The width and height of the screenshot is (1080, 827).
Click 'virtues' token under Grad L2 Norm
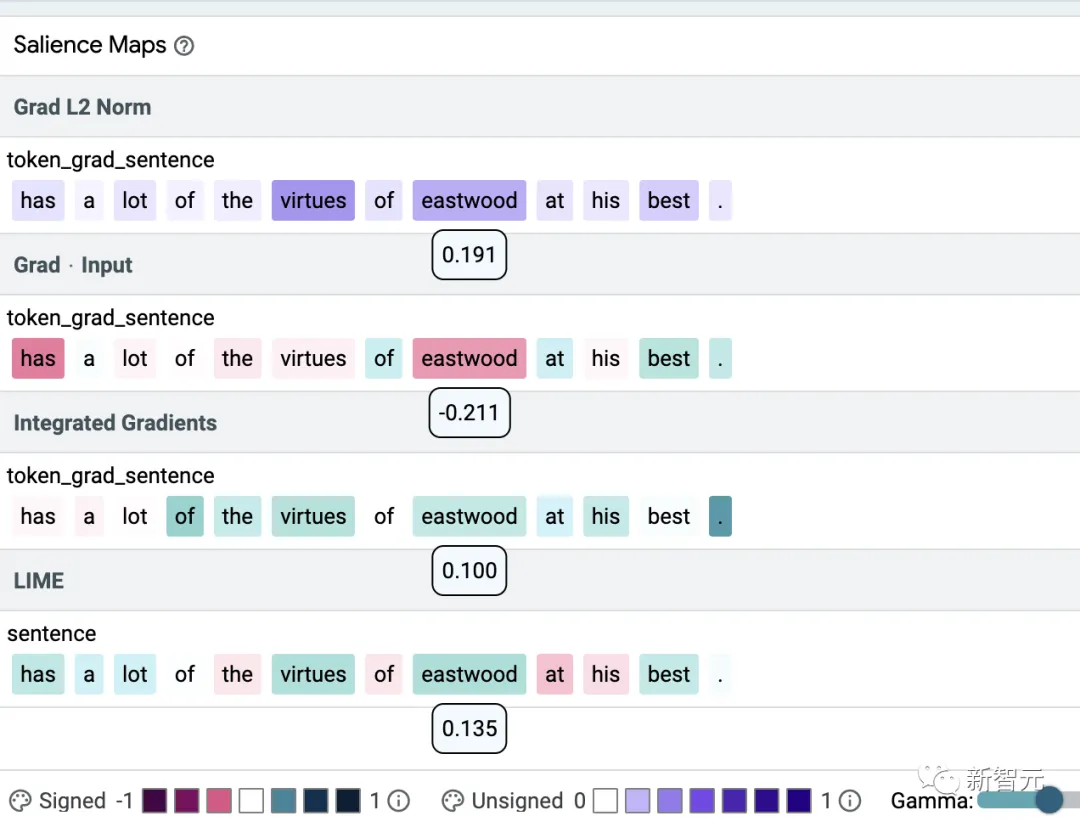click(x=313, y=201)
